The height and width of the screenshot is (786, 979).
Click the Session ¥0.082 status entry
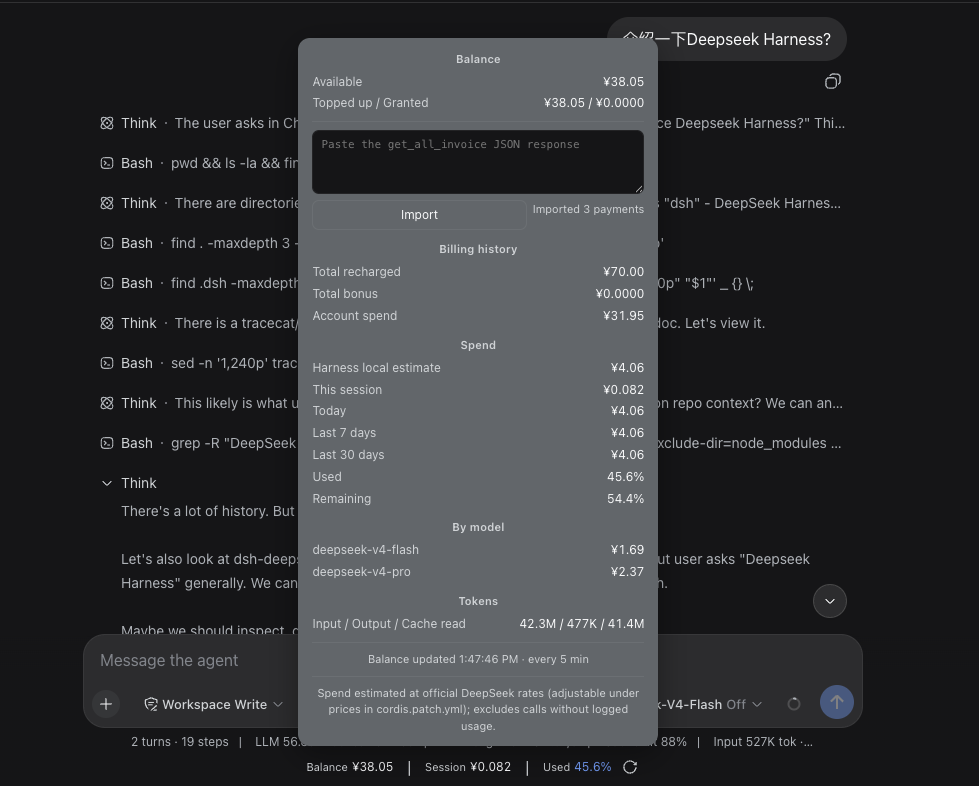click(x=468, y=767)
